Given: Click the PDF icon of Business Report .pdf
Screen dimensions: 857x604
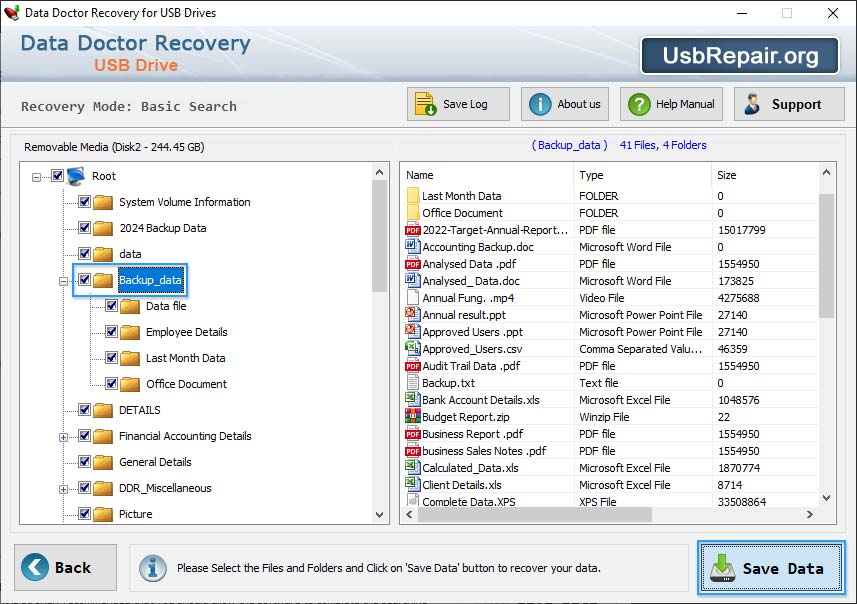Looking at the screenshot, I should point(413,434).
